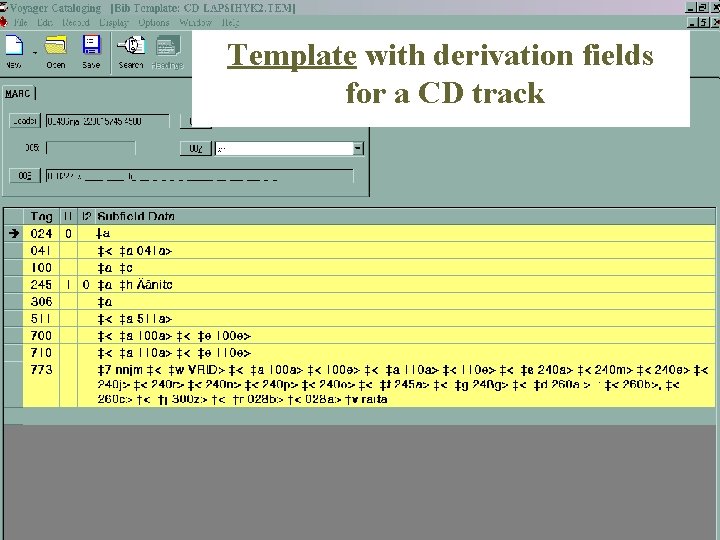
Task: Select the tag 245 cell
Action: [x=41, y=285]
